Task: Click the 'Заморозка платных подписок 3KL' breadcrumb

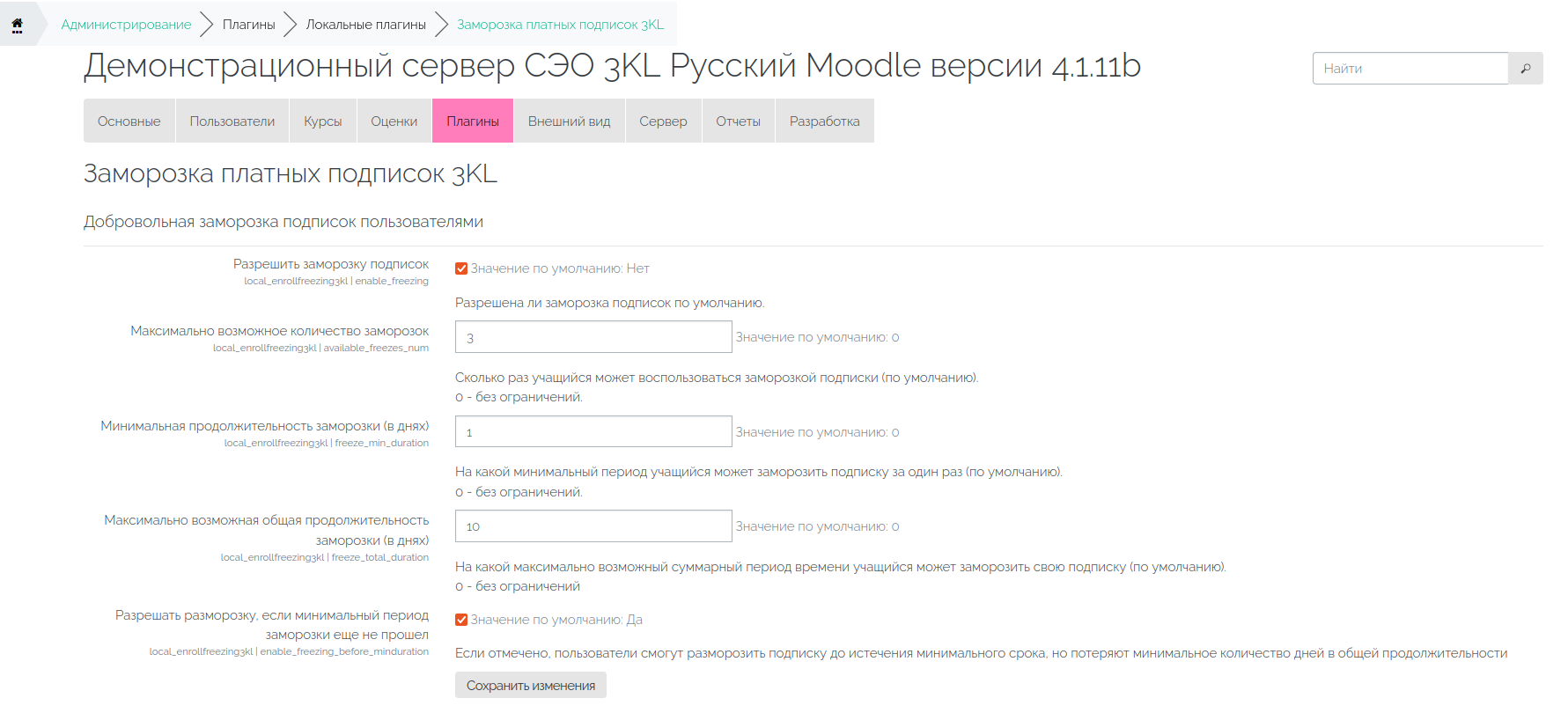Action: [560, 25]
